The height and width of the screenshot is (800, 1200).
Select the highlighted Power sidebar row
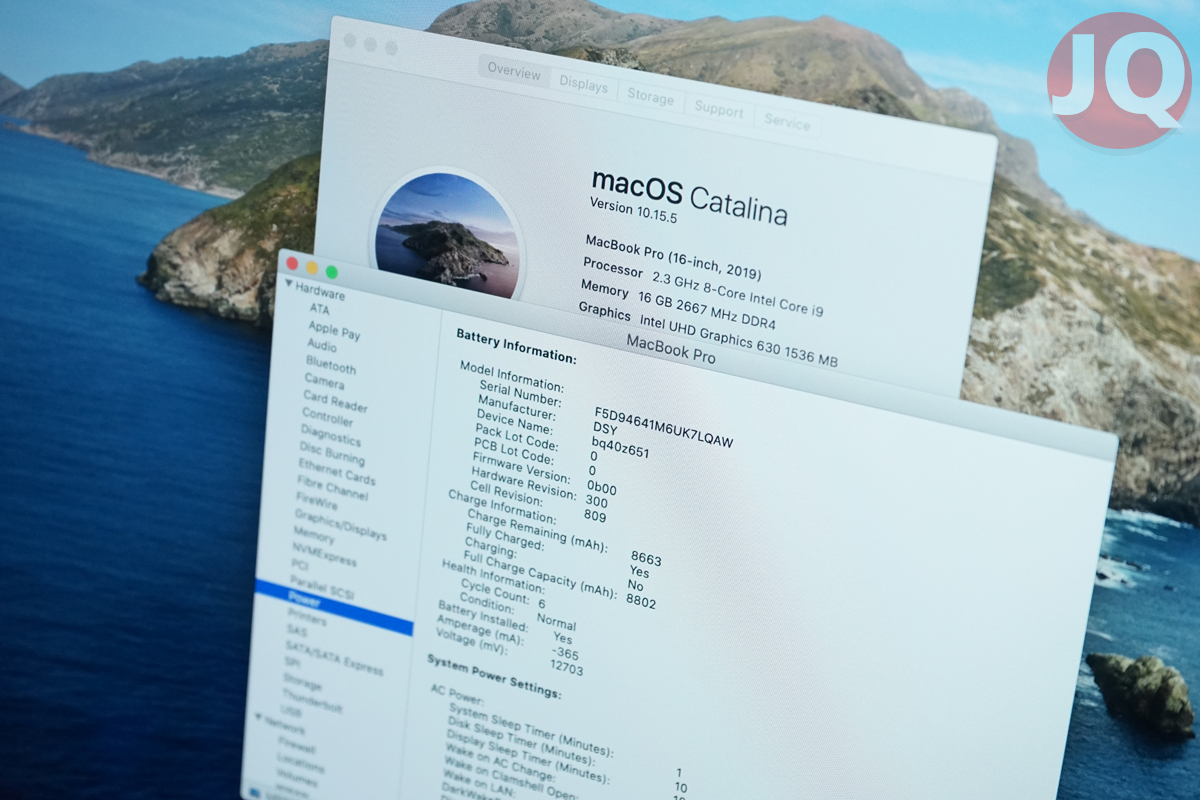pyautogui.click(x=333, y=608)
